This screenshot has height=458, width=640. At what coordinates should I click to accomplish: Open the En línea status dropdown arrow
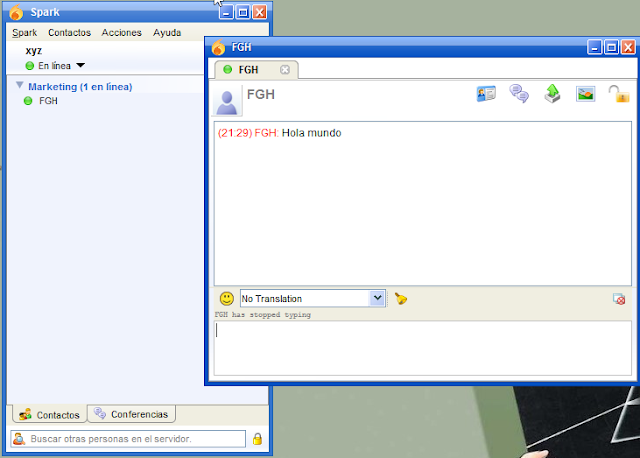click(80, 65)
